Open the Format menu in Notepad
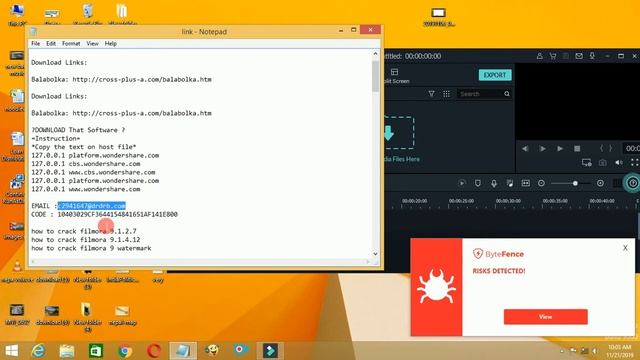The height and width of the screenshot is (360, 640). coord(71,43)
